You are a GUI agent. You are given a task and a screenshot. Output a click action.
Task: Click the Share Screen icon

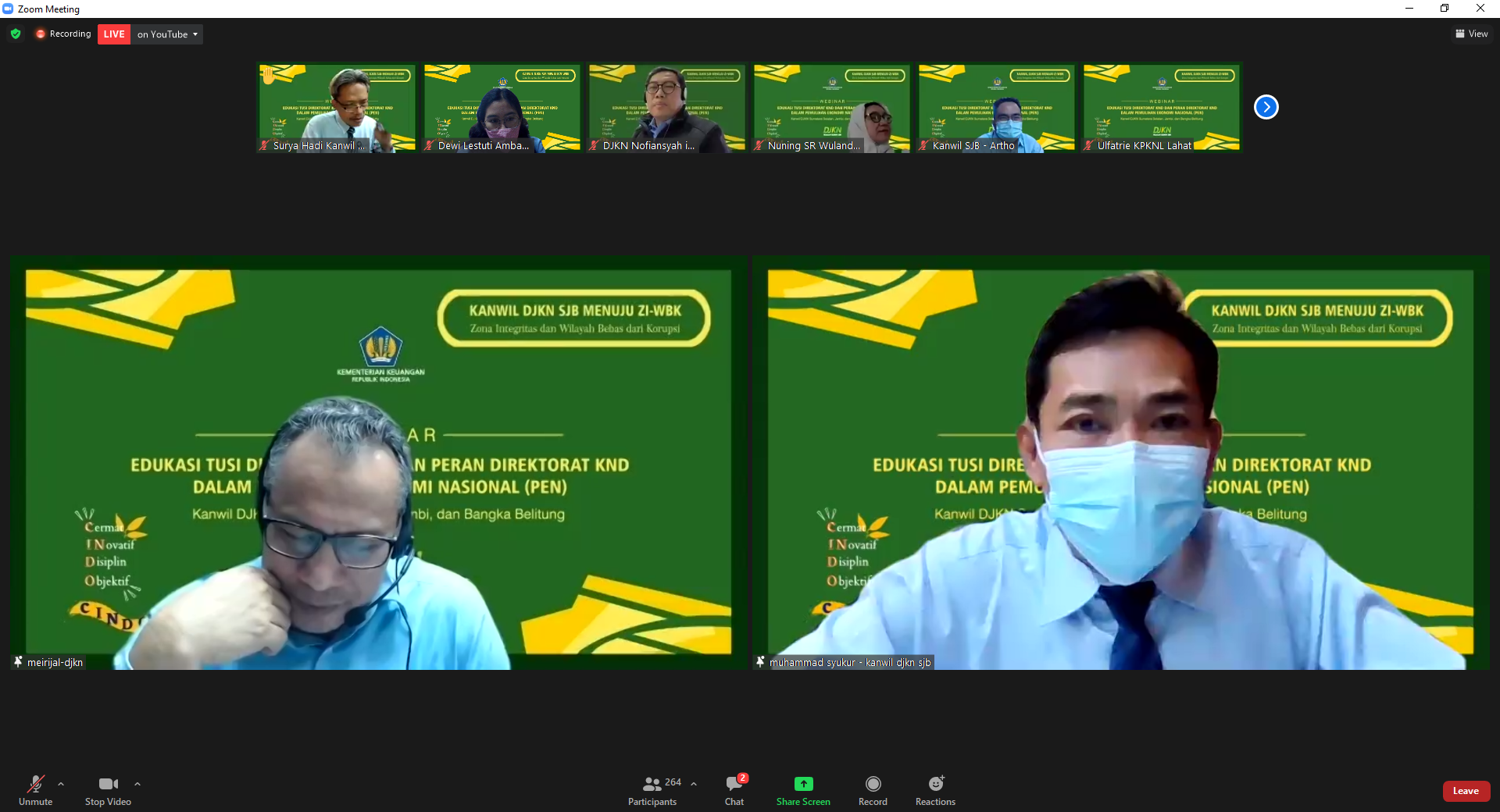(803, 784)
